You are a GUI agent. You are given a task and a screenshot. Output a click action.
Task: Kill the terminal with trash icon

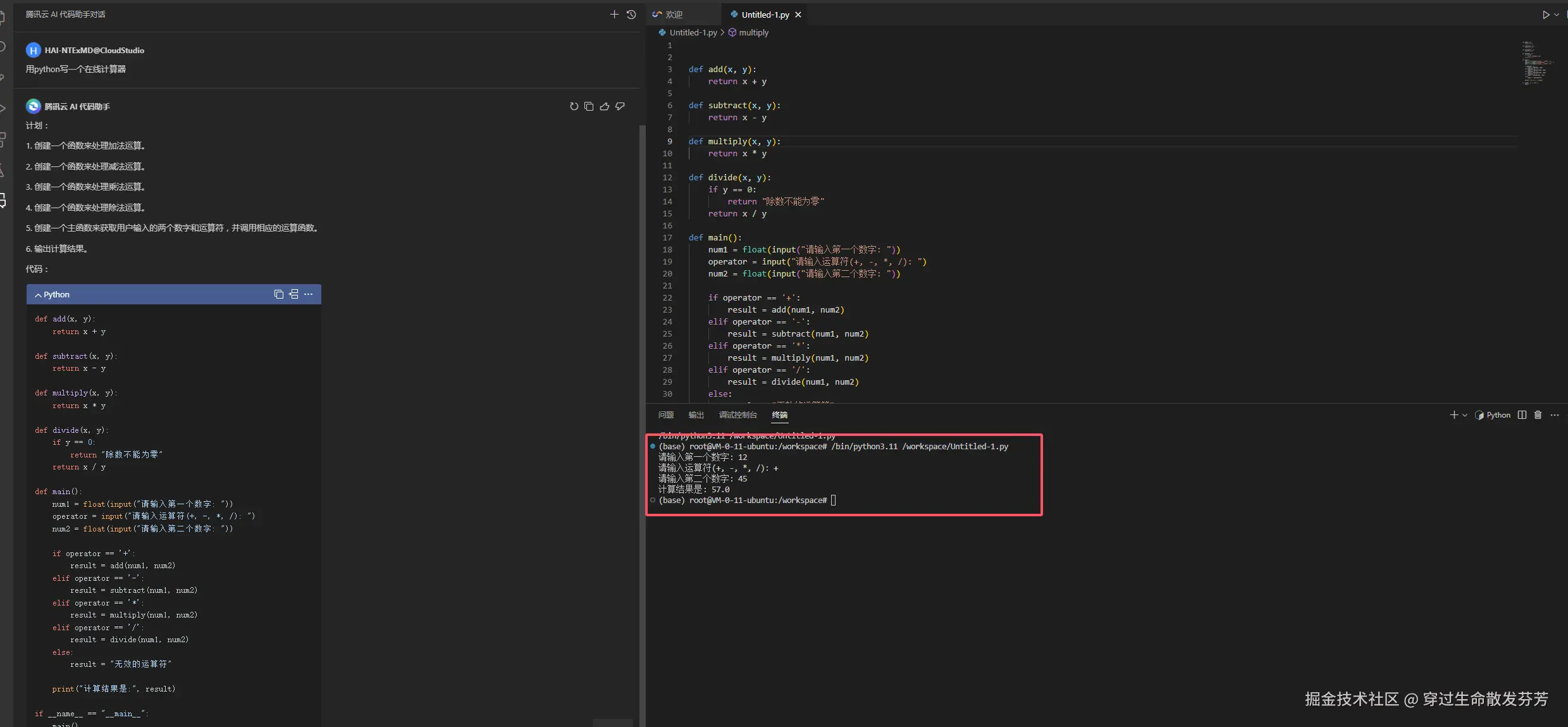1538,415
